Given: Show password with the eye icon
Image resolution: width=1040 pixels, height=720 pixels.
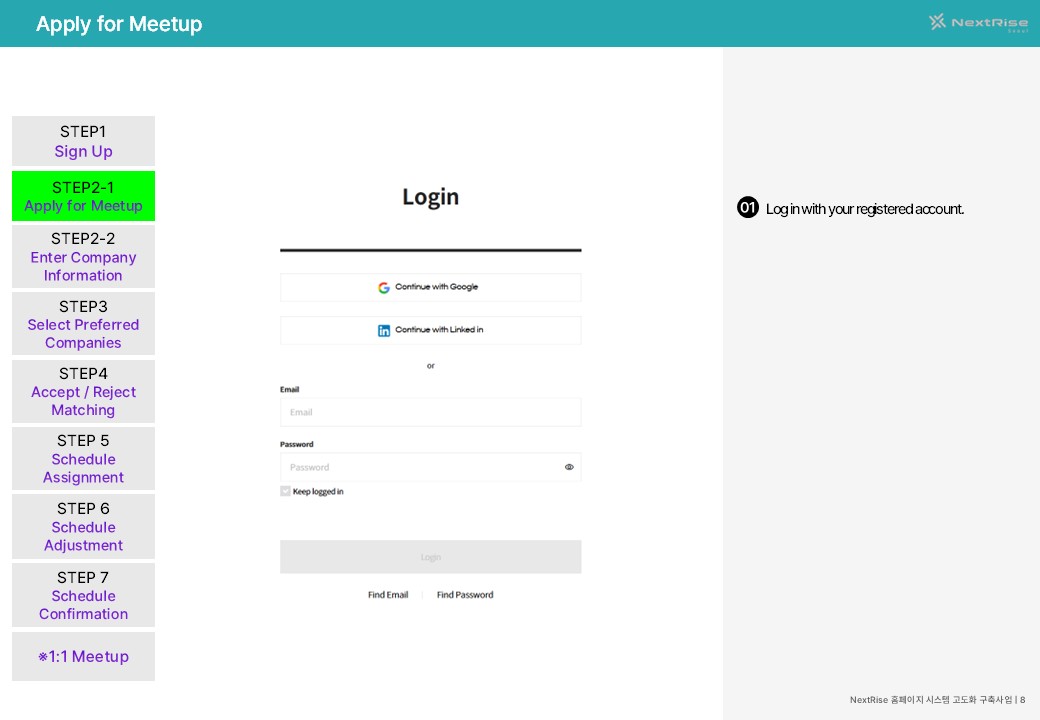Looking at the screenshot, I should coord(569,467).
